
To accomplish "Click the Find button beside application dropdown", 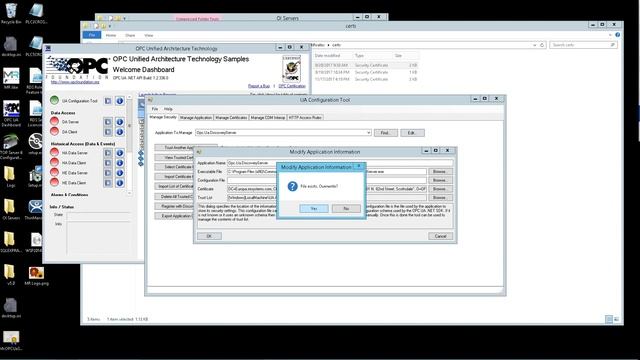I will click(x=385, y=133).
